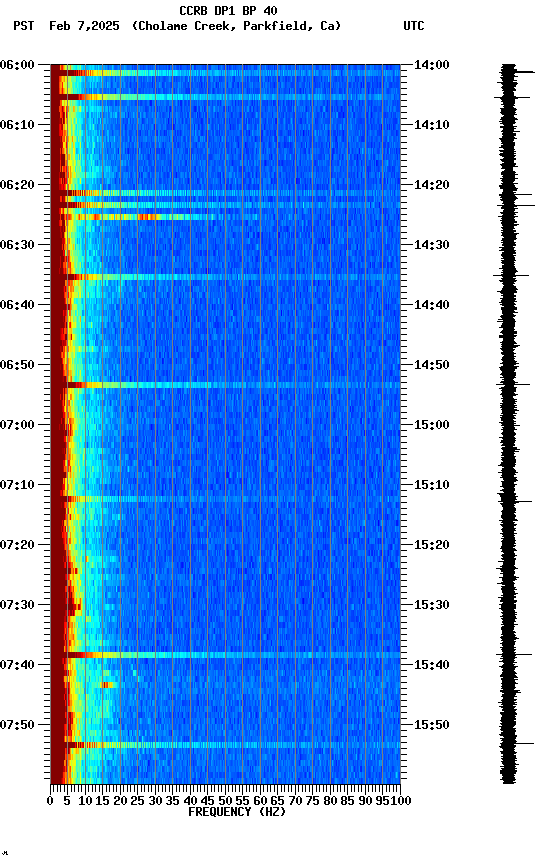Click the event band near 07:12 PST

tap(225, 499)
